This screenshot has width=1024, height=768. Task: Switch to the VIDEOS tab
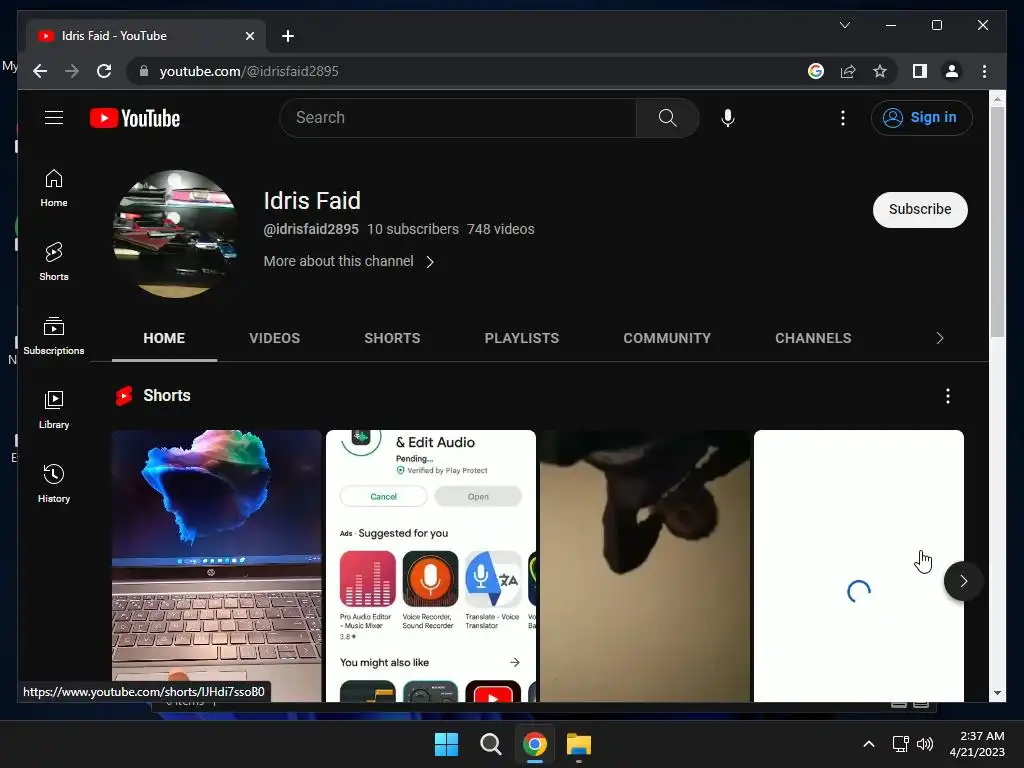274,338
